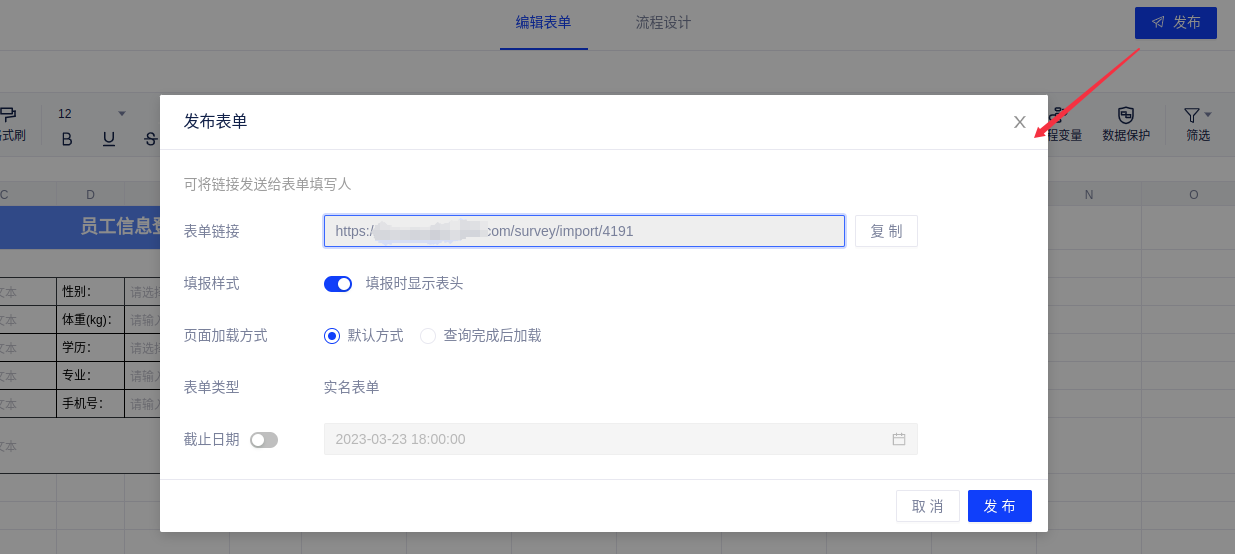
Task: Open the 数据保护 data protection tool
Action: coord(1126,124)
